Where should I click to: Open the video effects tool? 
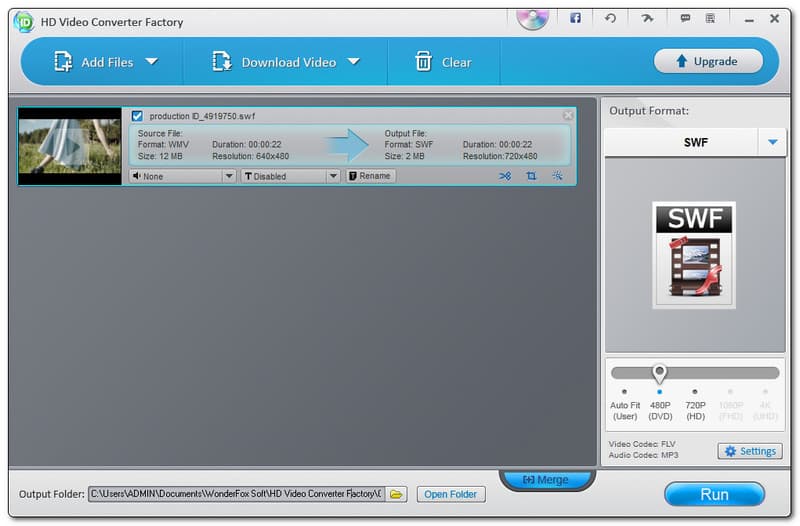click(x=557, y=176)
